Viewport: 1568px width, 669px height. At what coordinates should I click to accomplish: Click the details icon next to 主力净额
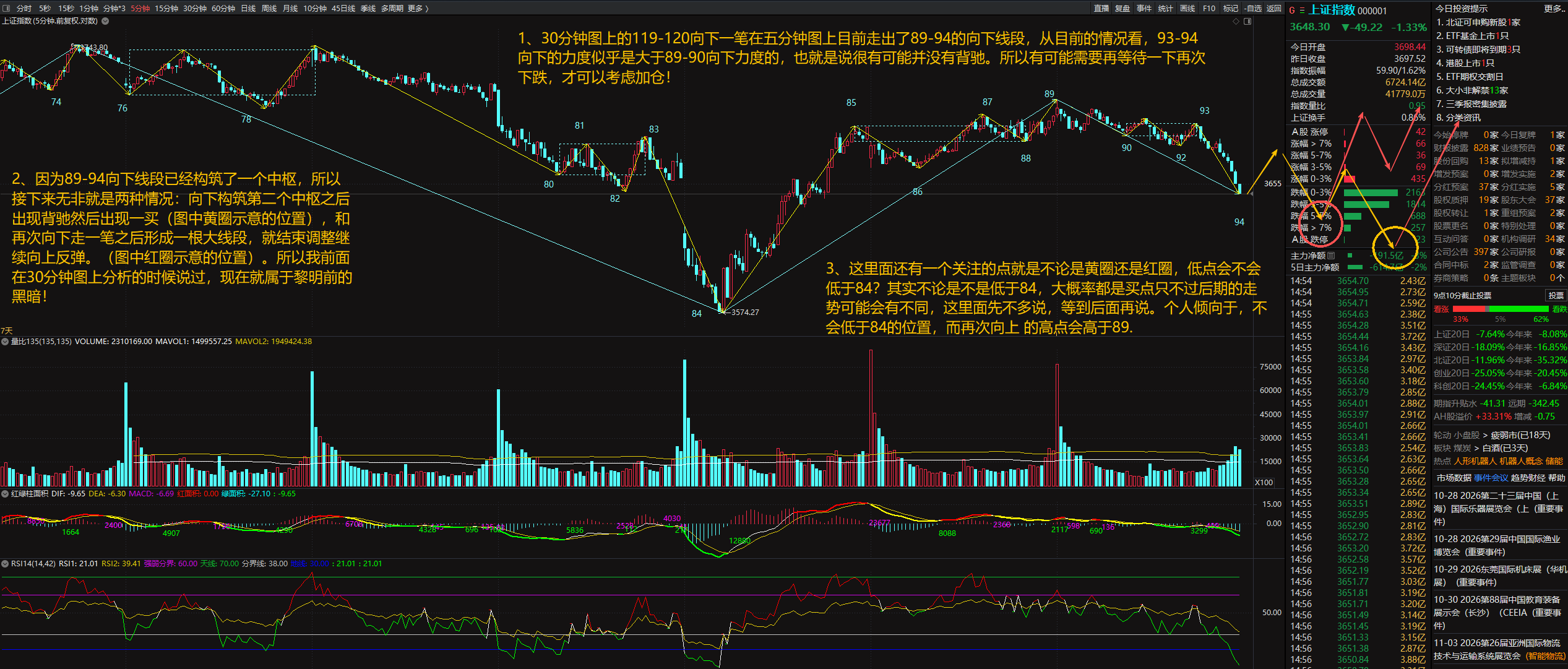point(1331,255)
